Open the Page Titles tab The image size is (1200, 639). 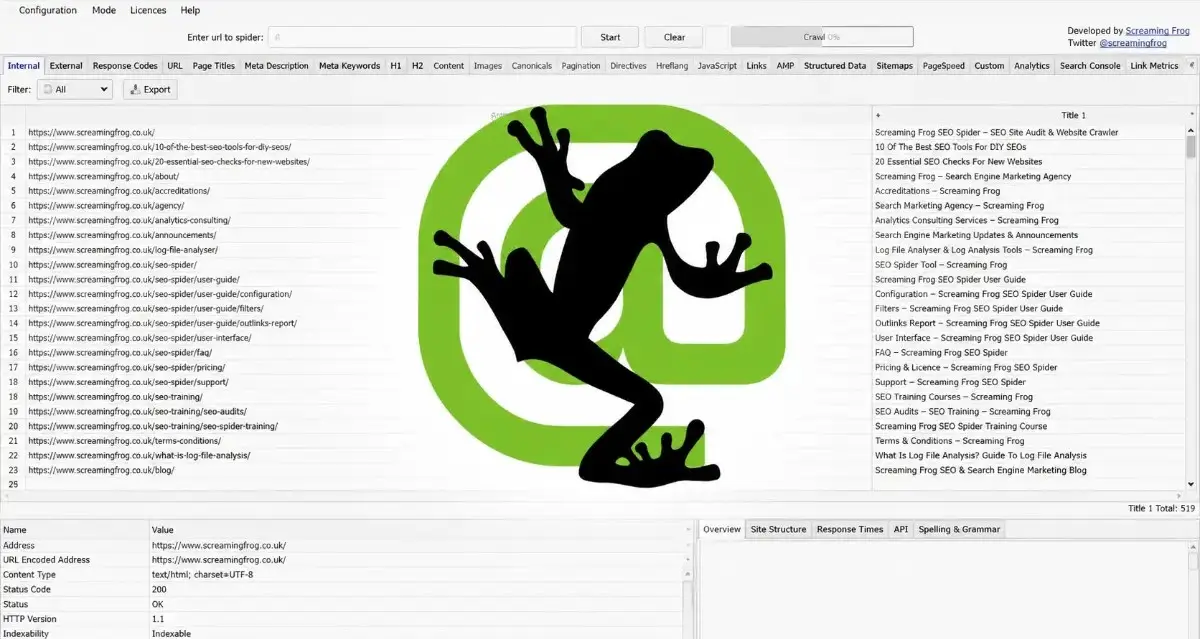(x=214, y=66)
